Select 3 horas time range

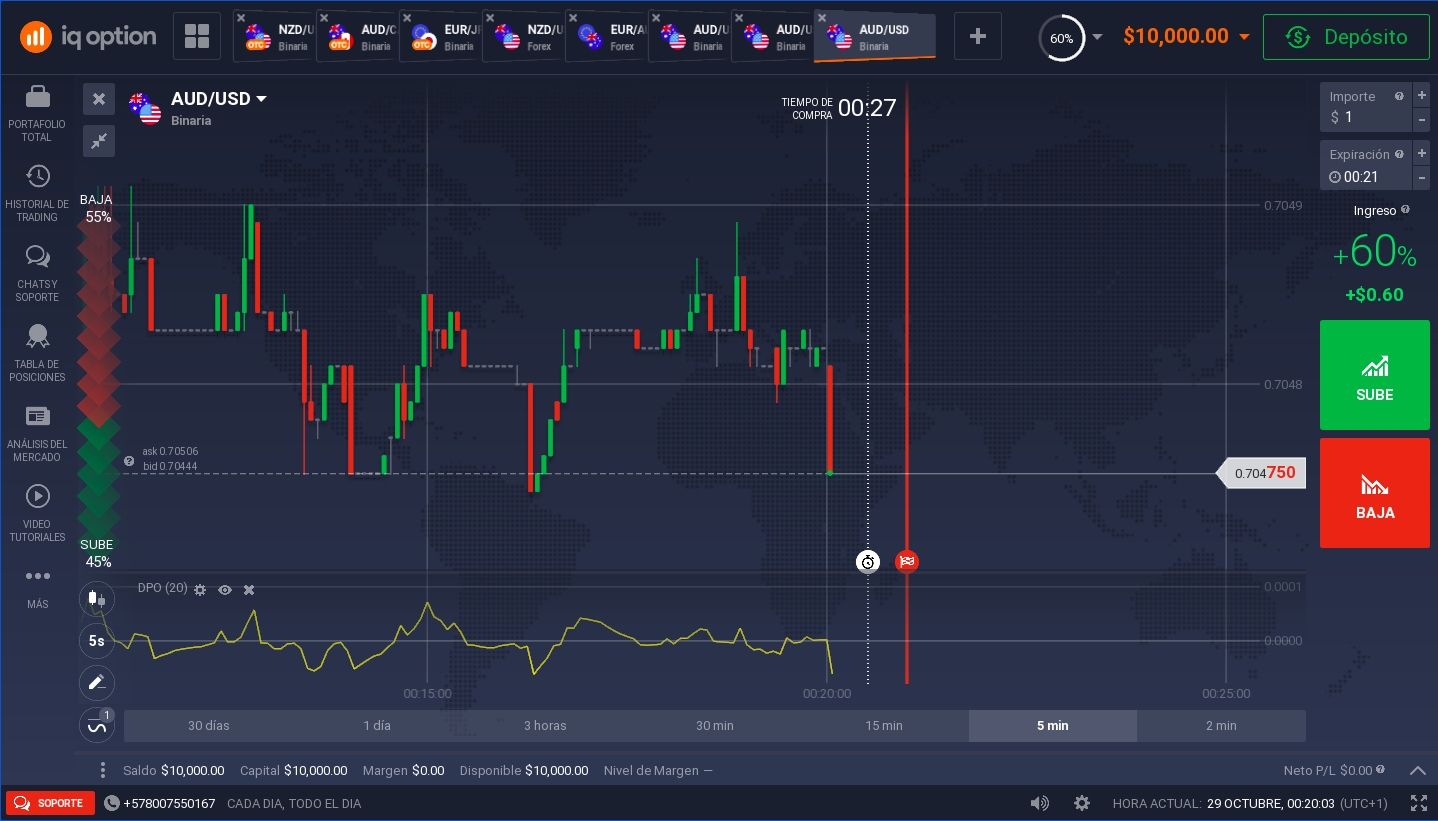[x=545, y=726]
